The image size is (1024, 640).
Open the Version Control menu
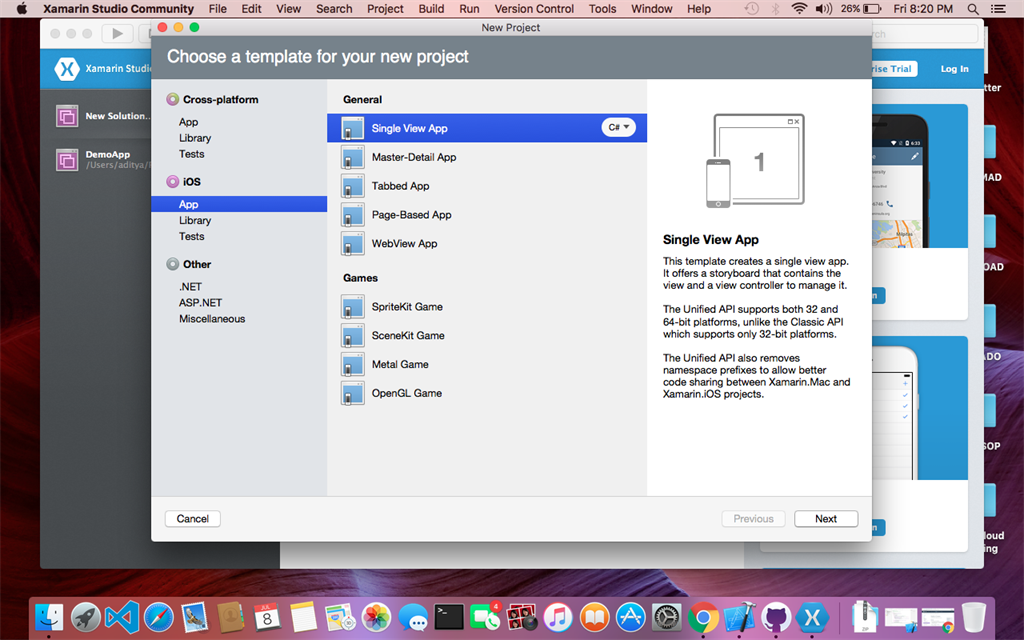point(534,8)
